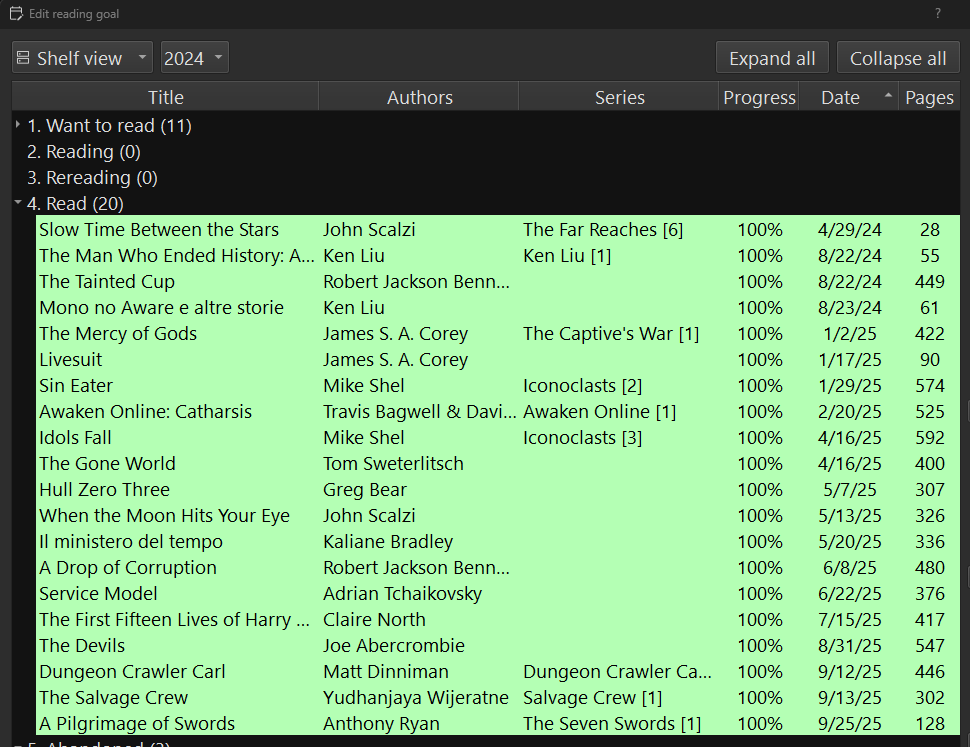The height and width of the screenshot is (747, 970).
Task: Select the 'Hull Zero Three' title
Action: [x=105, y=489]
